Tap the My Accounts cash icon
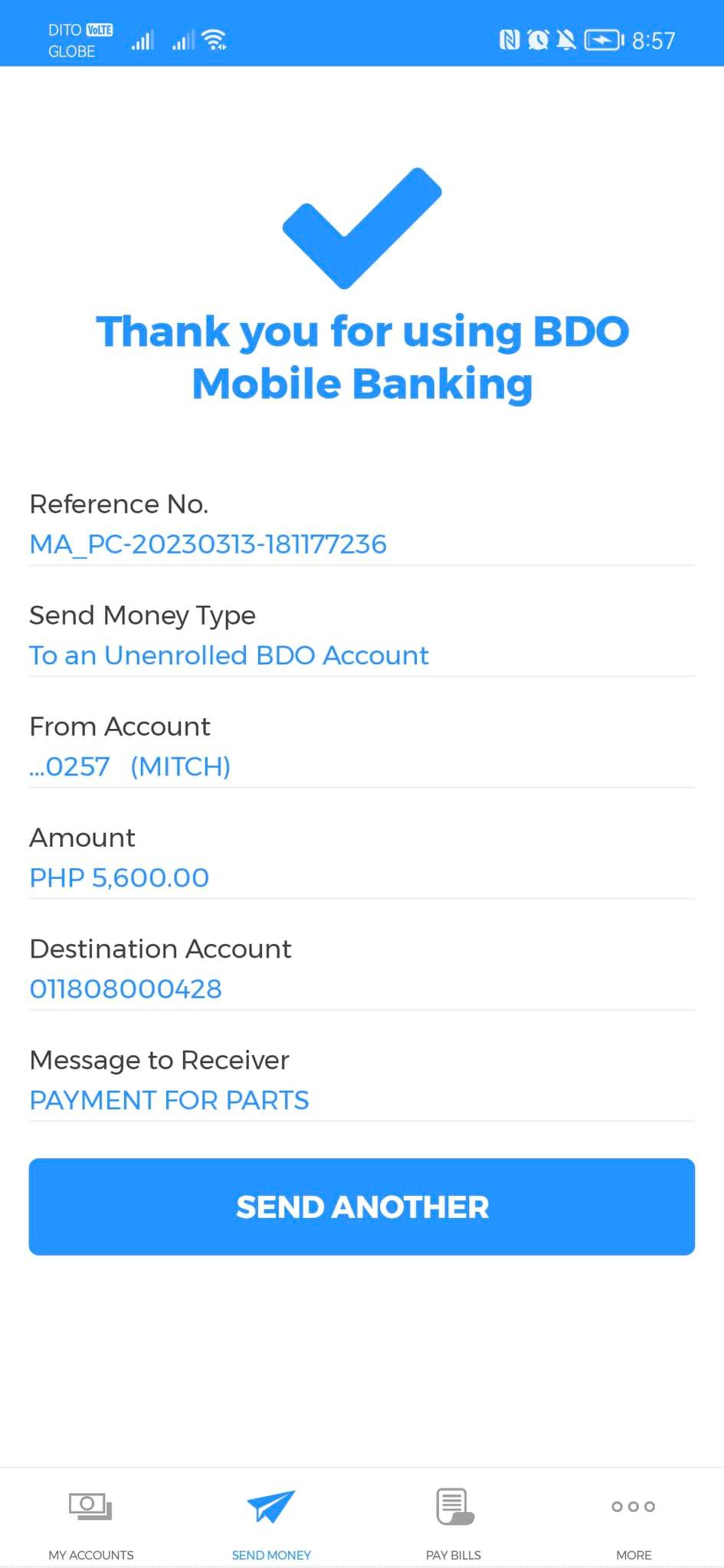The image size is (724, 1568). click(90, 1506)
